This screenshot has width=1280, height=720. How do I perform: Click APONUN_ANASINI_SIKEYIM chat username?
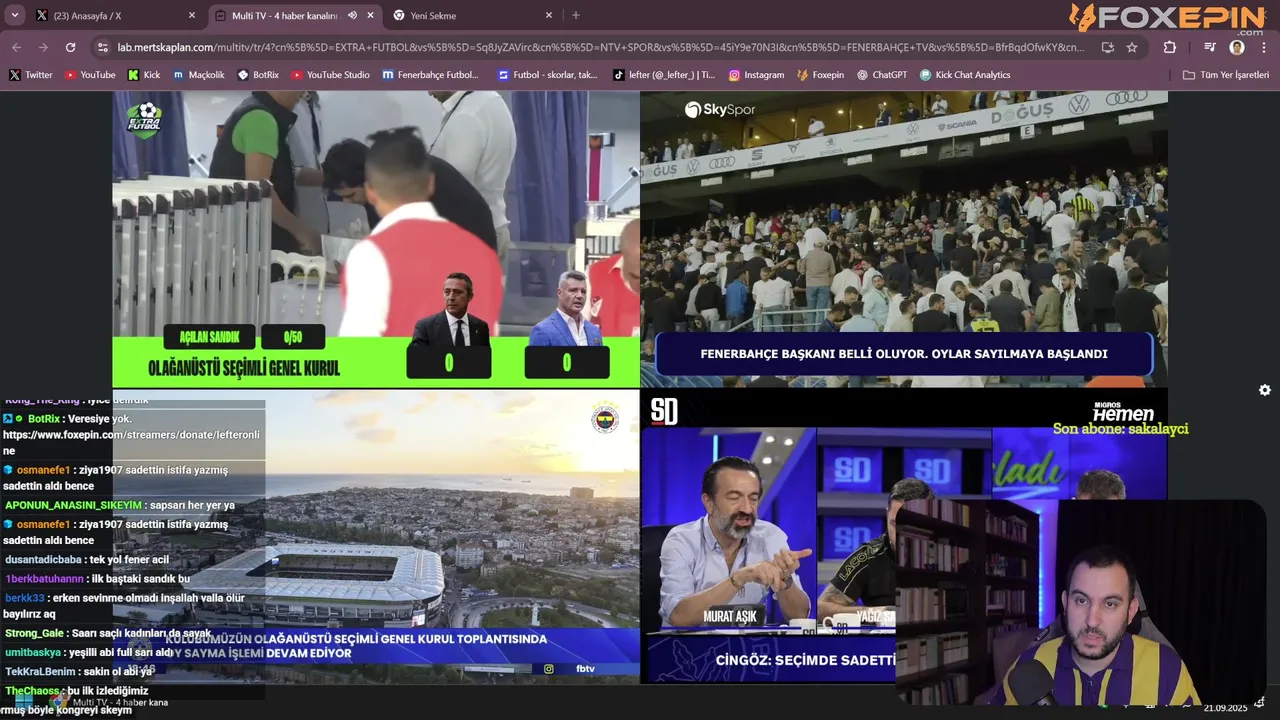point(73,505)
